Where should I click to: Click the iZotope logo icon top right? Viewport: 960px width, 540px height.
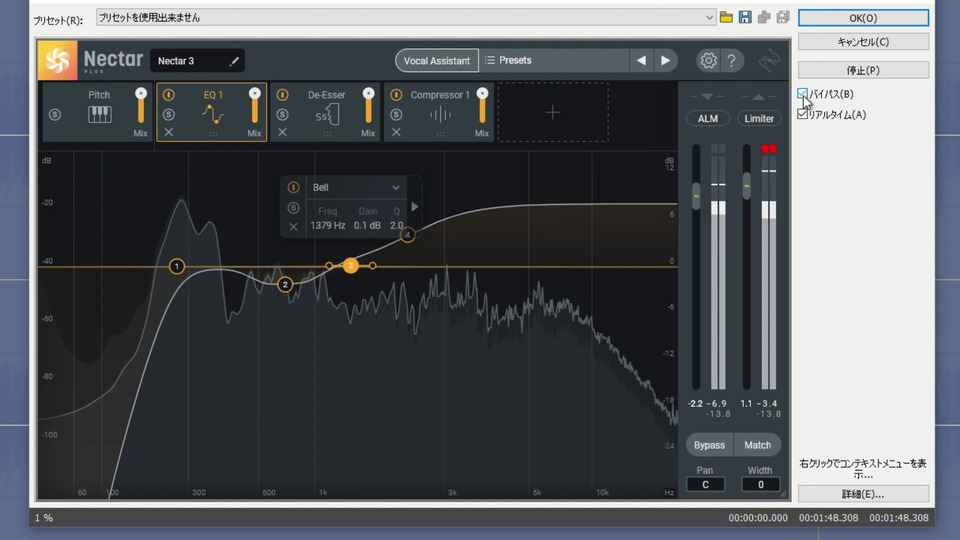[769, 60]
